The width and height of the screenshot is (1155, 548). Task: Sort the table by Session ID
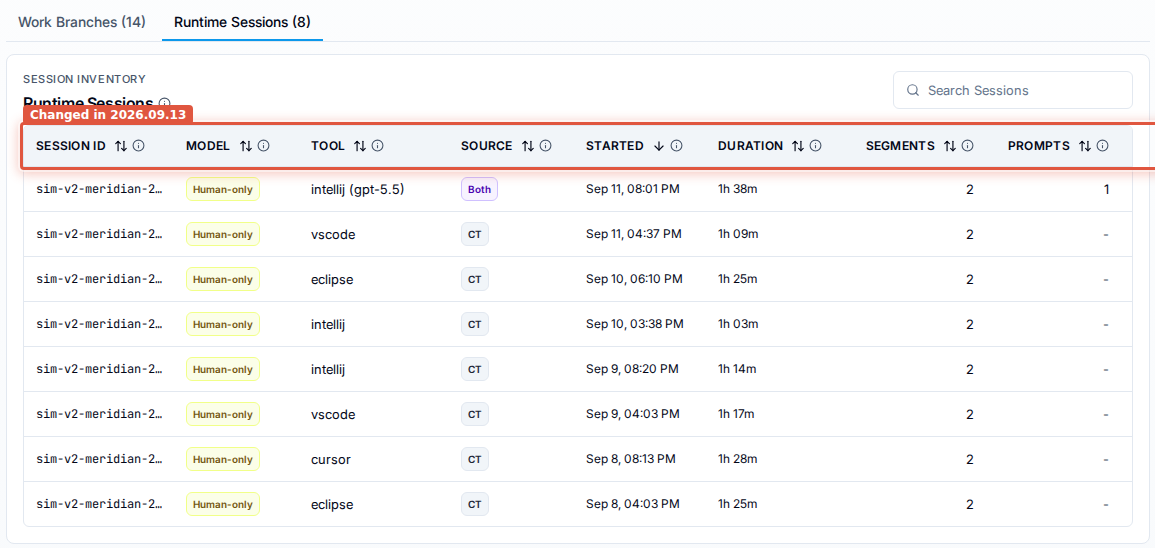pyautogui.click(x=121, y=146)
